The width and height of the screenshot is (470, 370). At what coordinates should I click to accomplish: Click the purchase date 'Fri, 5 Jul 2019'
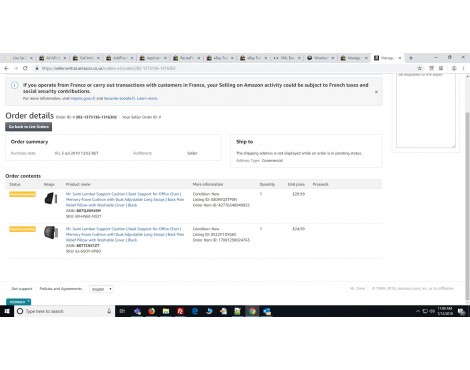click(x=76, y=153)
